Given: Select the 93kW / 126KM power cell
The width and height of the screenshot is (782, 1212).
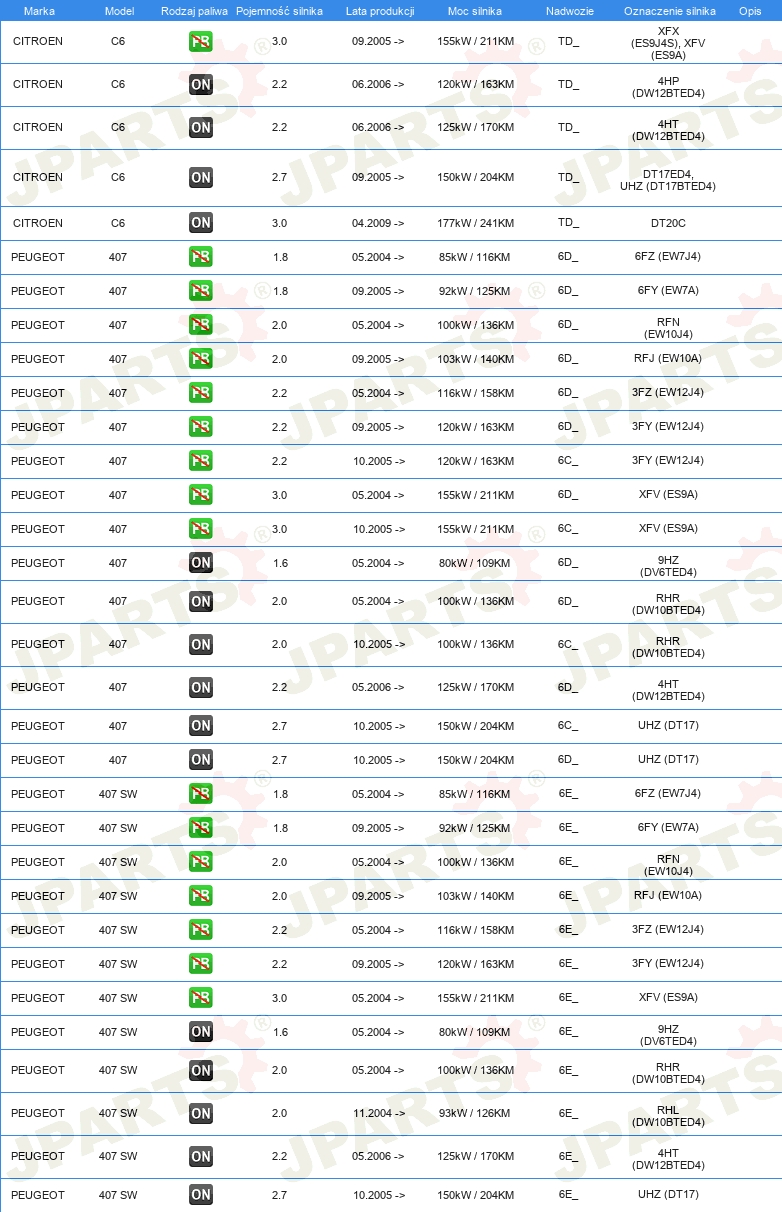Looking at the screenshot, I should [x=474, y=1113].
